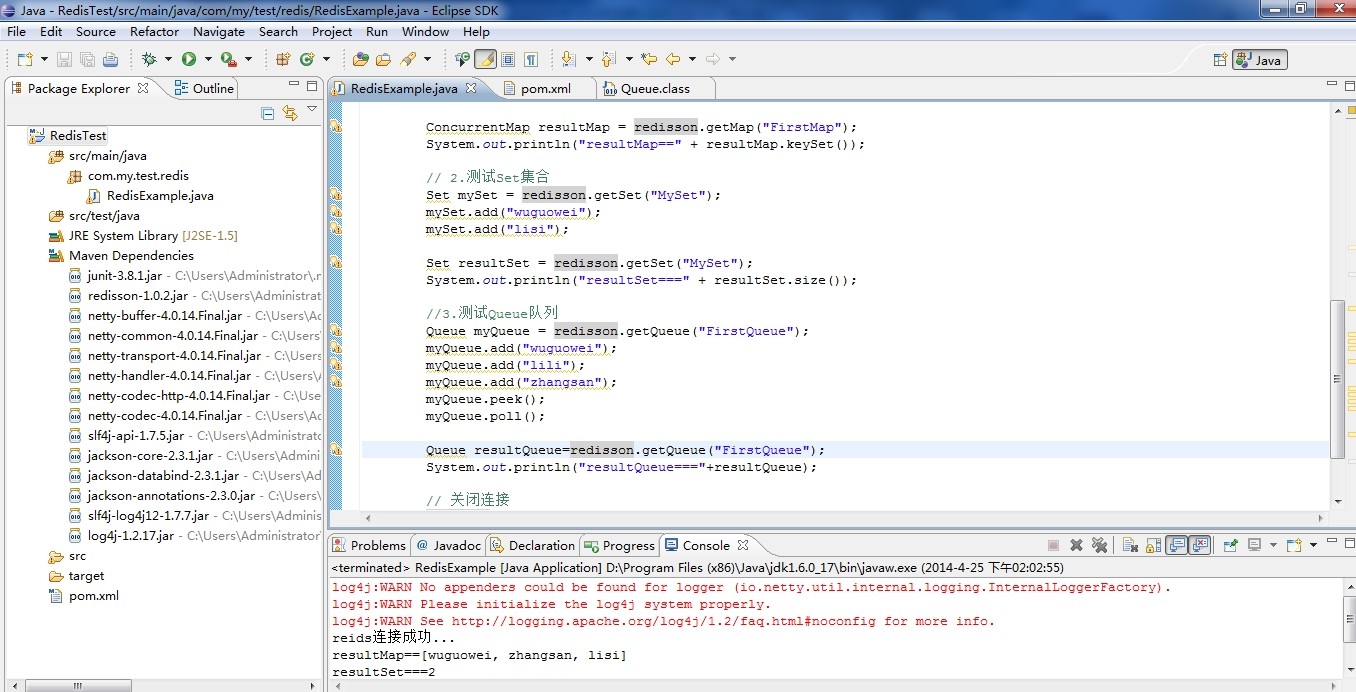Toggle Mark Occurrences highlighter in toolbar

485,60
